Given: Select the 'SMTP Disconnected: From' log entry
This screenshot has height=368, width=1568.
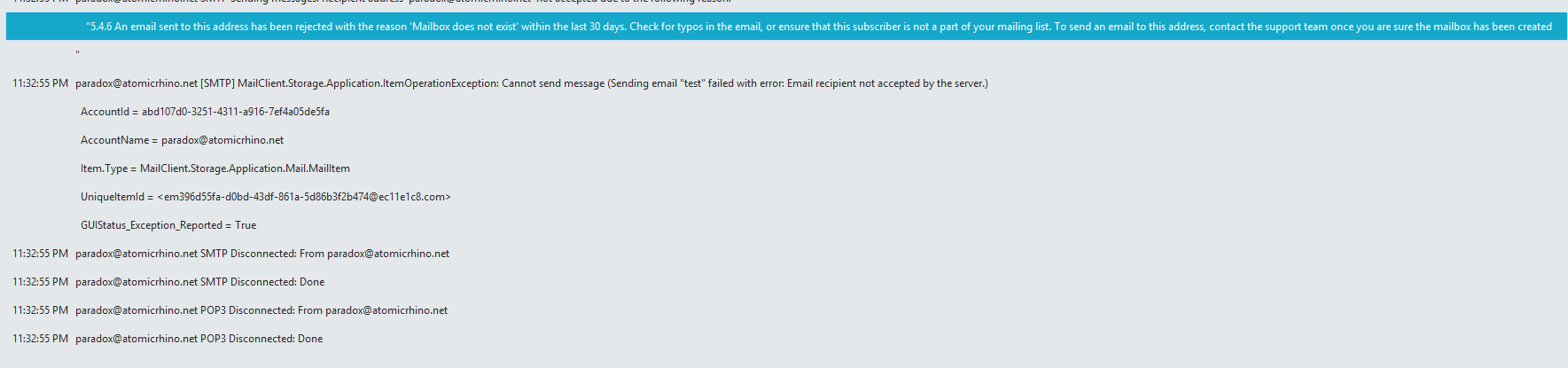Looking at the screenshot, I should [262, 254].
